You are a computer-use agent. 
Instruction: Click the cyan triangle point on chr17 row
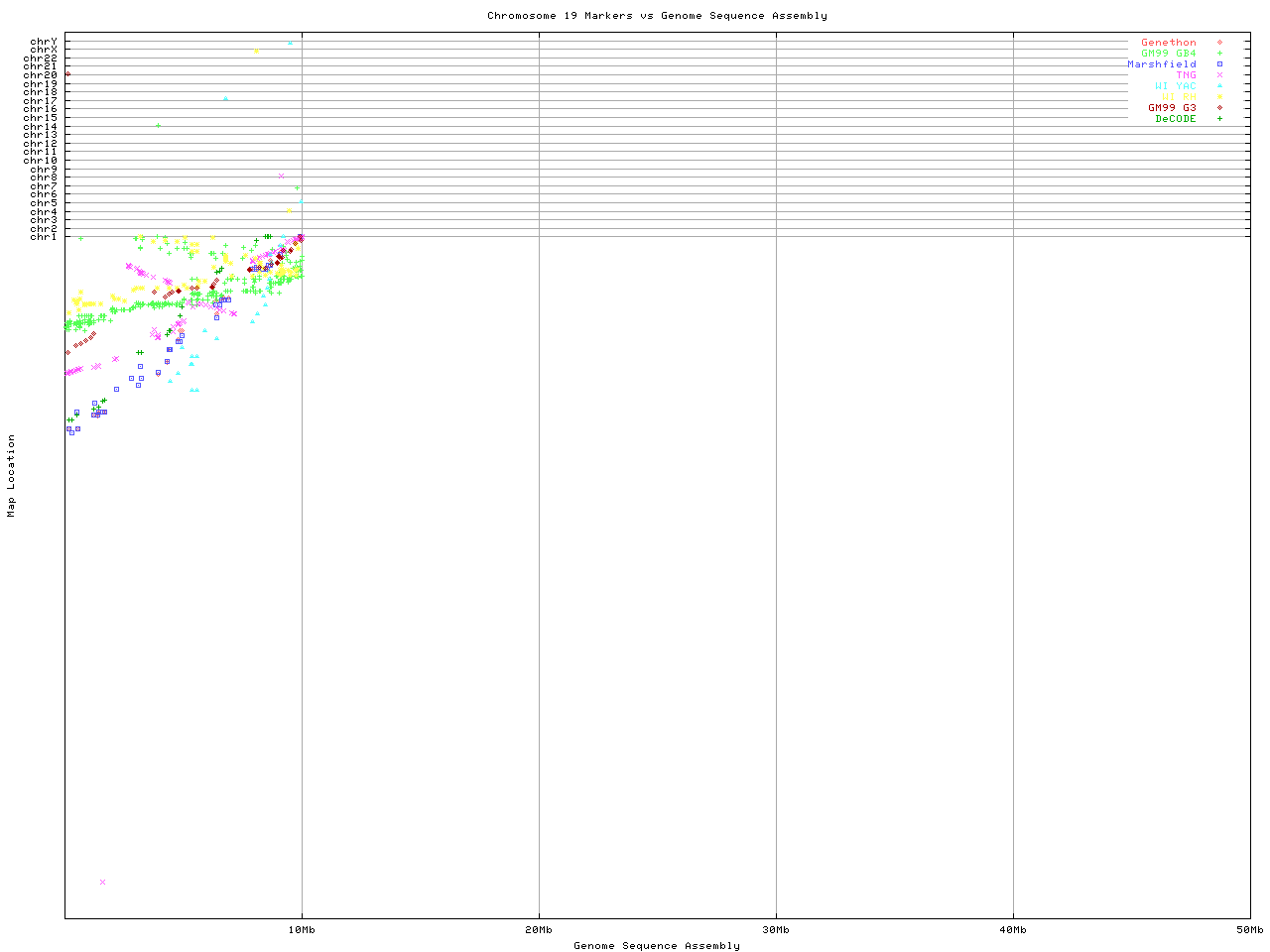pyautogui.click(x=226, y=99)
